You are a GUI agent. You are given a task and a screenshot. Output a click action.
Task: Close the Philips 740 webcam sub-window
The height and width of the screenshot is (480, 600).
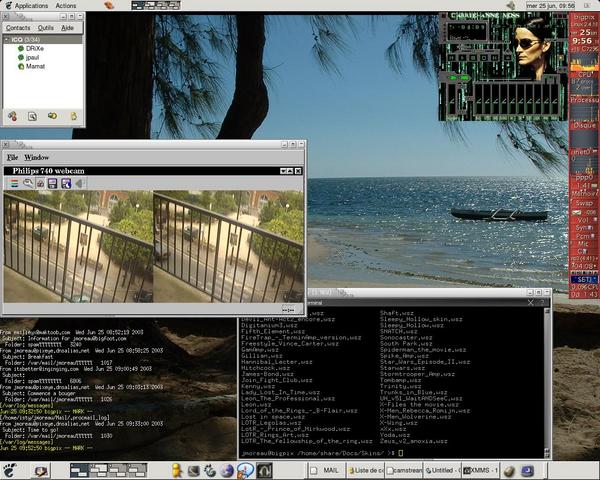[298, 171]
